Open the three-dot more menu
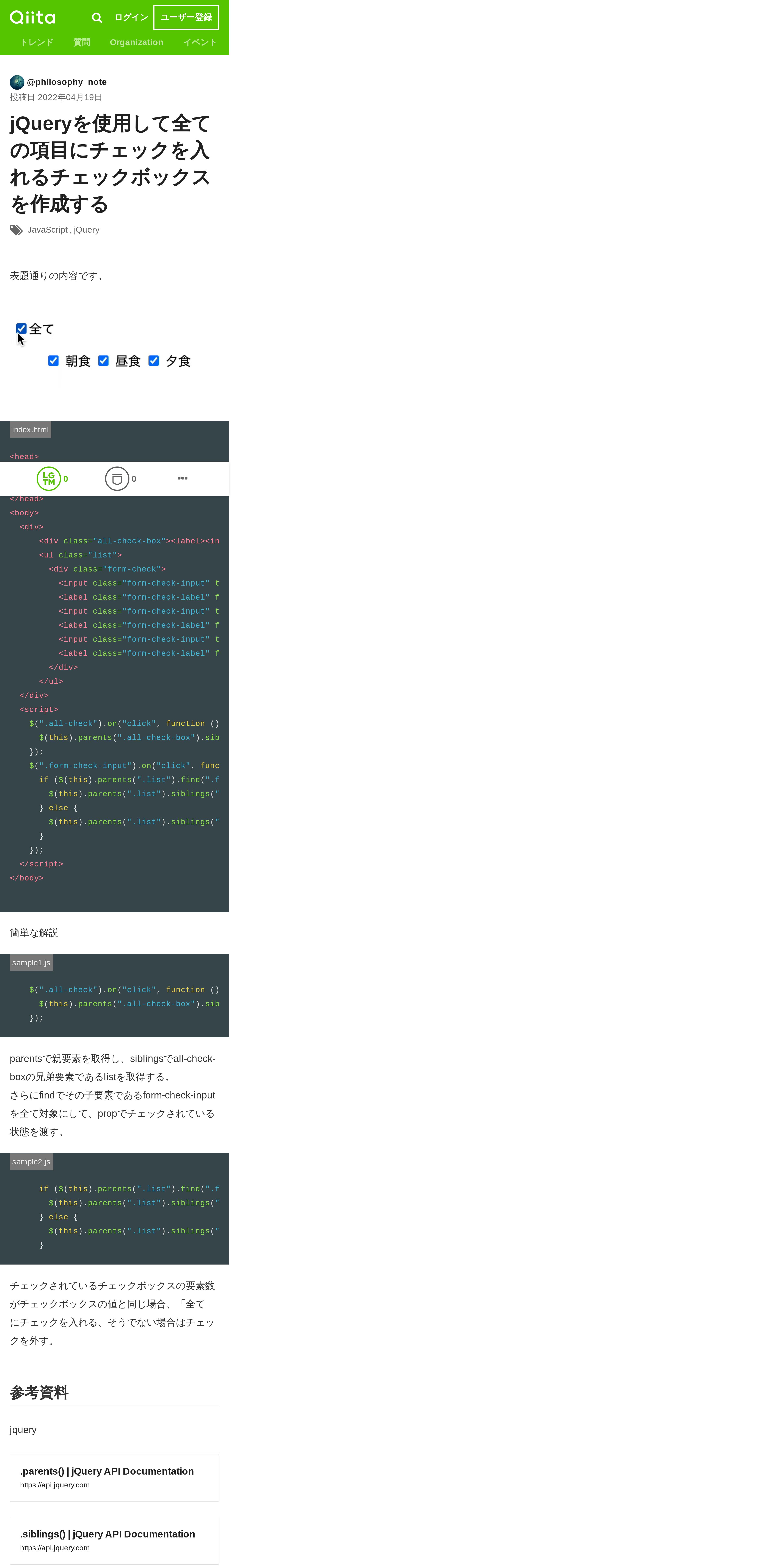Image resolution: width=784 pixels, height=1568 pixels. [x=183, y=479]
